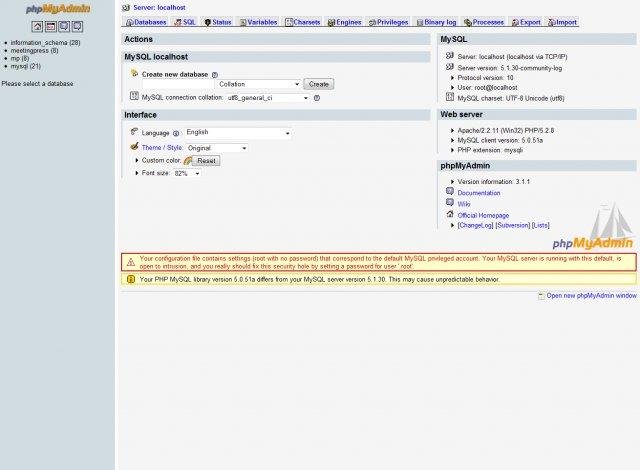Click the Server: localhost link

(159, 7)
